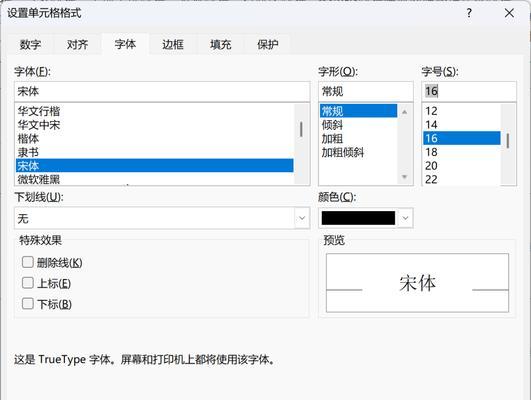Screen dimensions: 531x400
Task: Select 微软雅黑 in font list
Action: click(155, 179)
